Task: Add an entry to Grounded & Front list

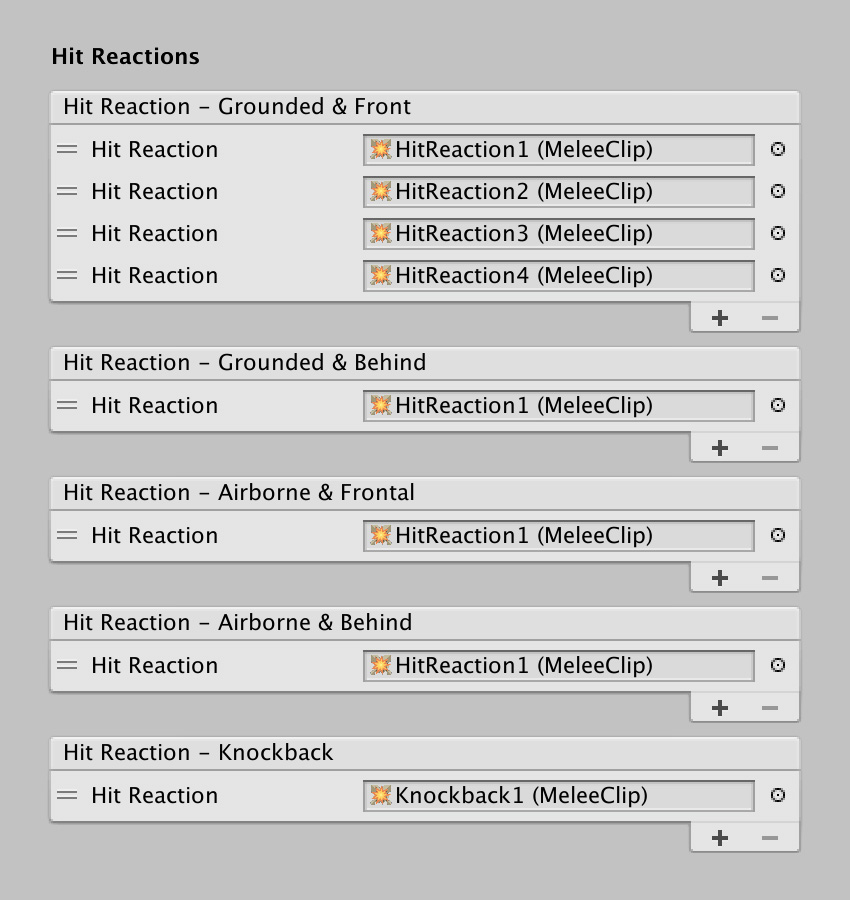Action: click(x=720, y=318)
